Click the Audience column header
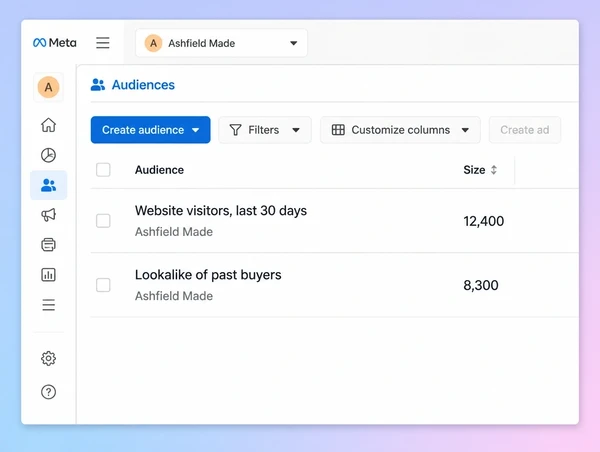 (159, 170)
